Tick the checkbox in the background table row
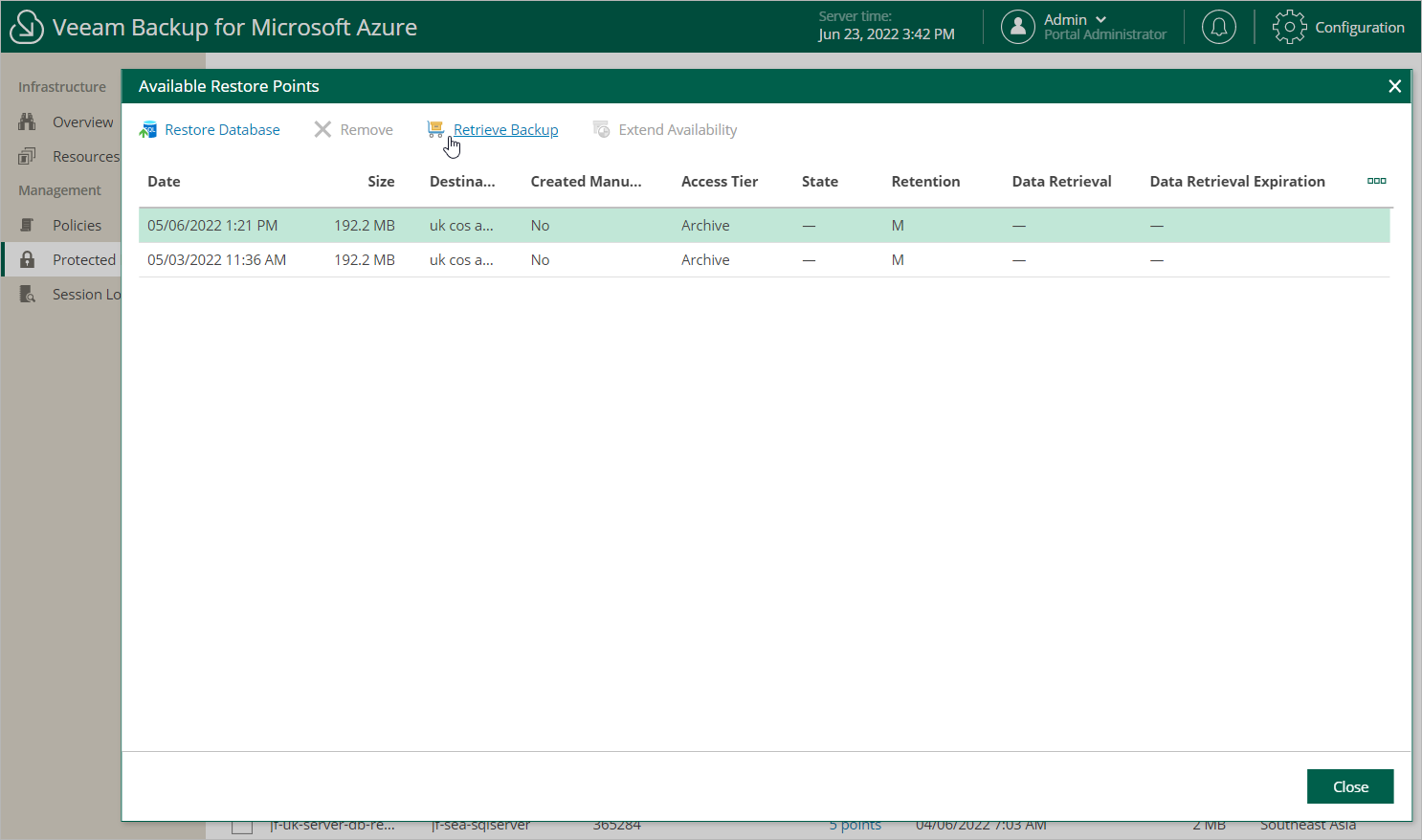The image size is (1422, 840). click(x=242, y=827)
